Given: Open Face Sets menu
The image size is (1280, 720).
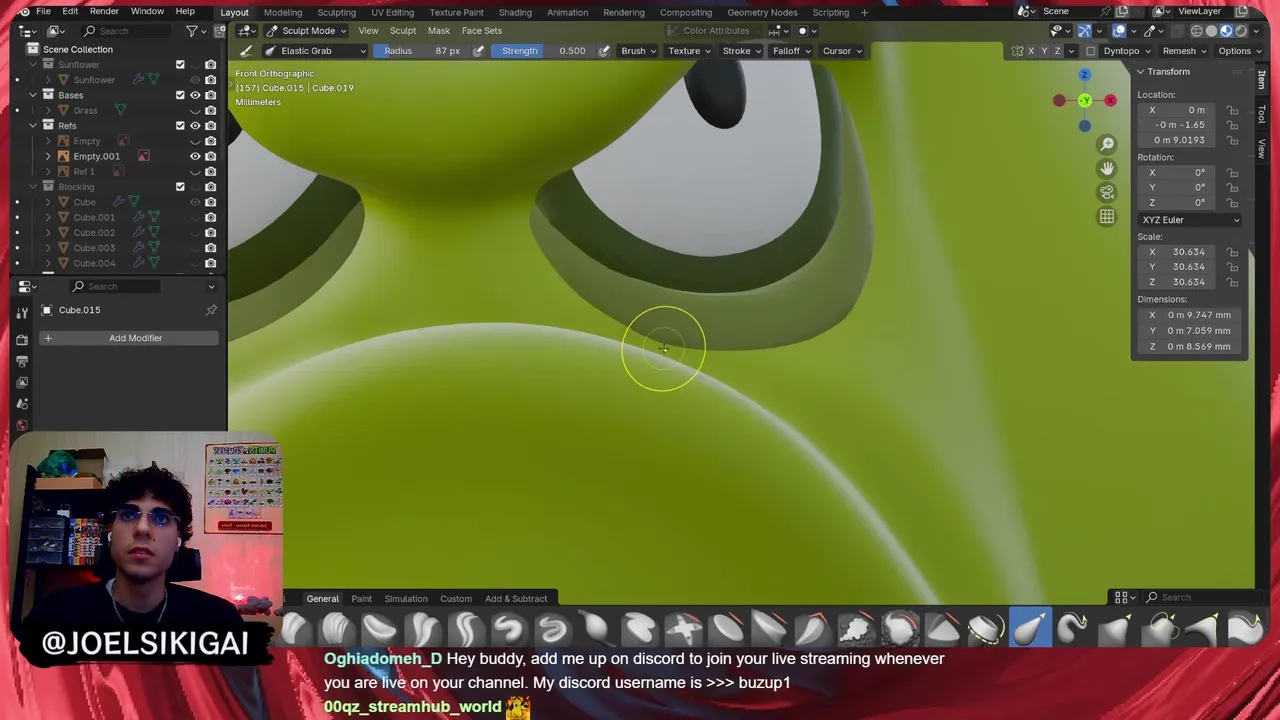Looking at the screenshot, I should [482, 31].
